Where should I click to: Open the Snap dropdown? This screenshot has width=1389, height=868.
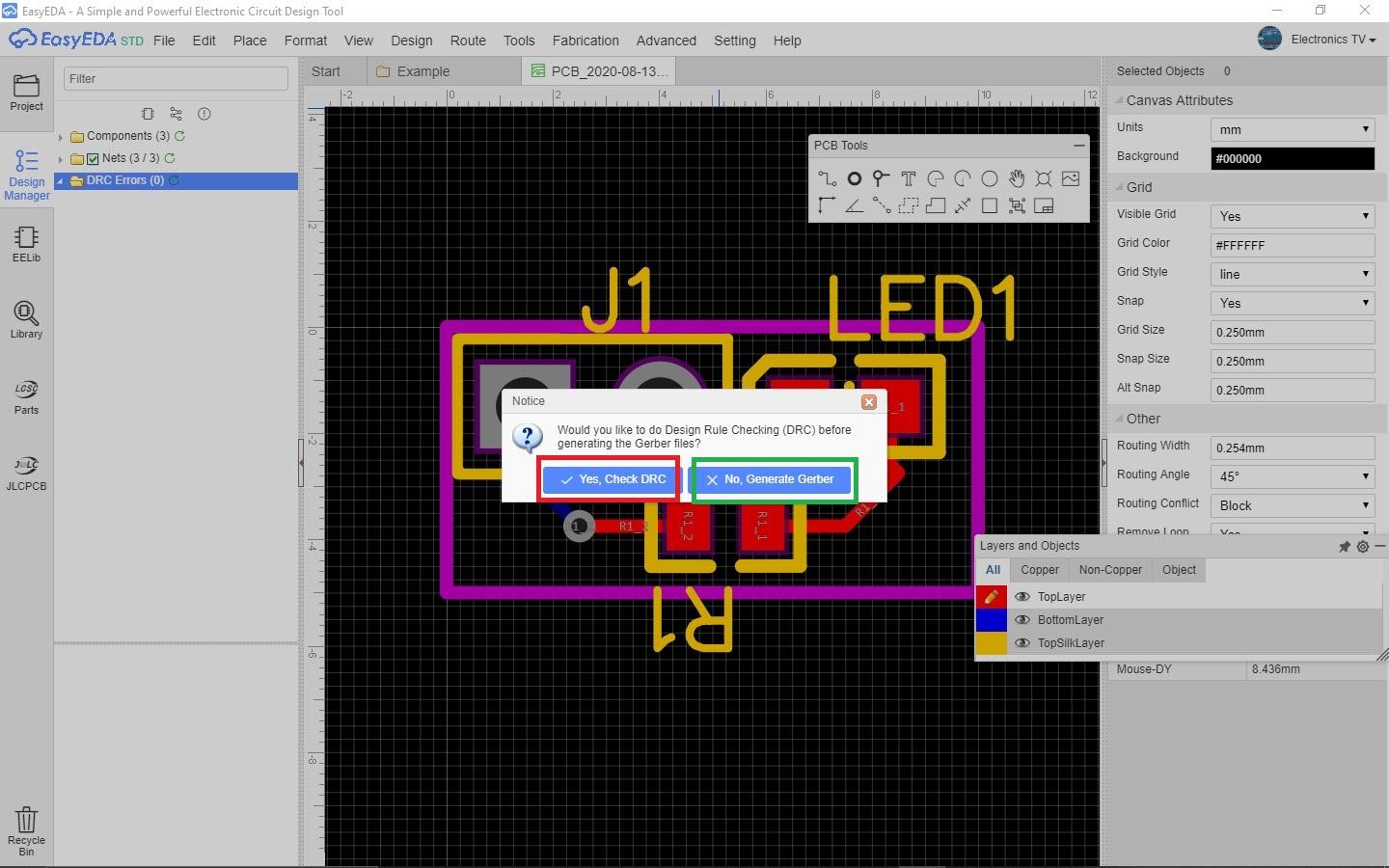click(x=1293, y=303)
